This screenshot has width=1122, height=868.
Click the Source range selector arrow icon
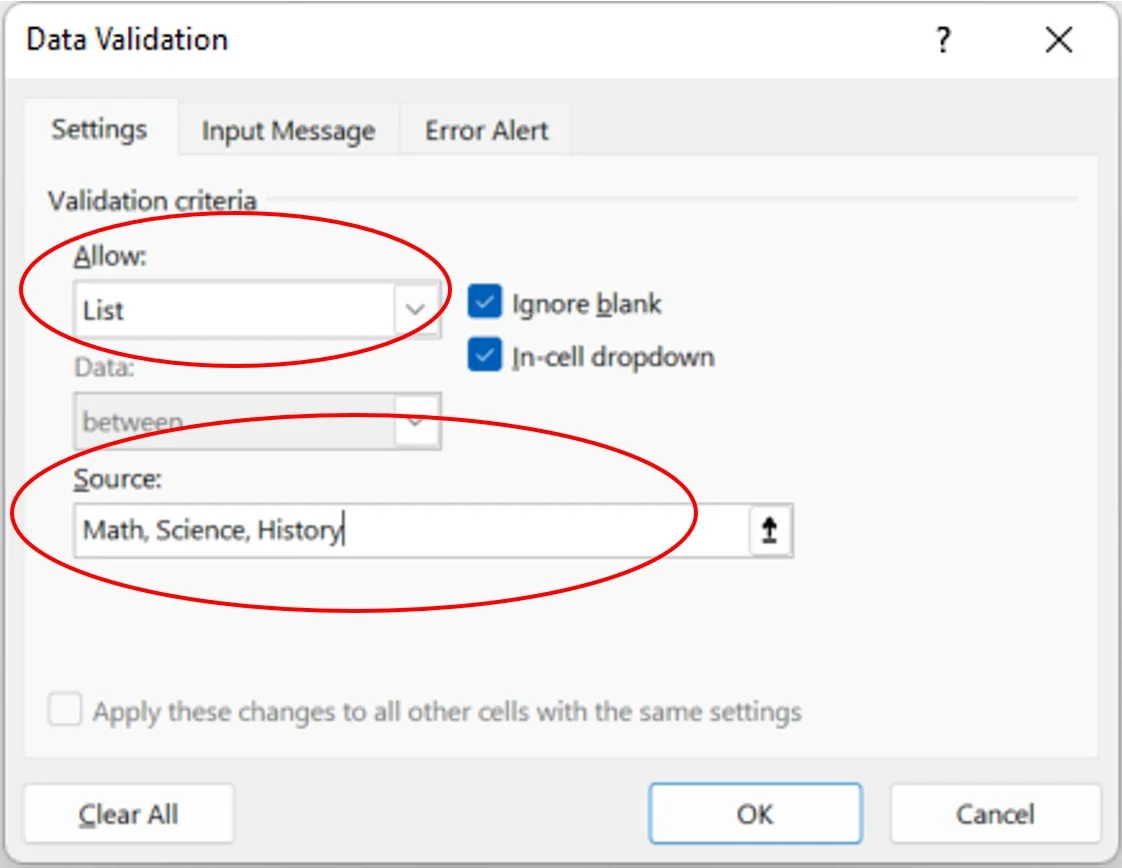(770, 531)
